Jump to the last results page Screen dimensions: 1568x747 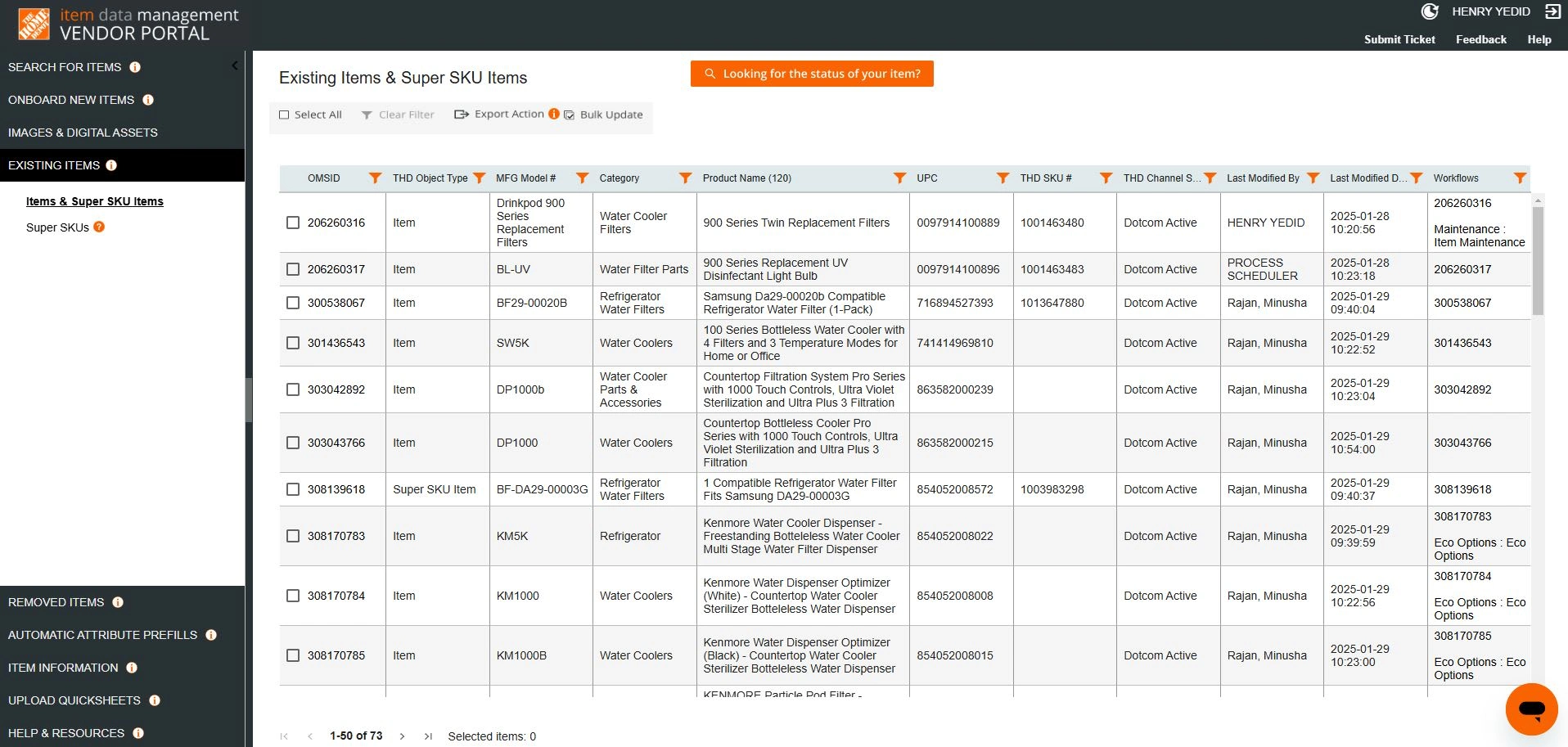[428, 736]
